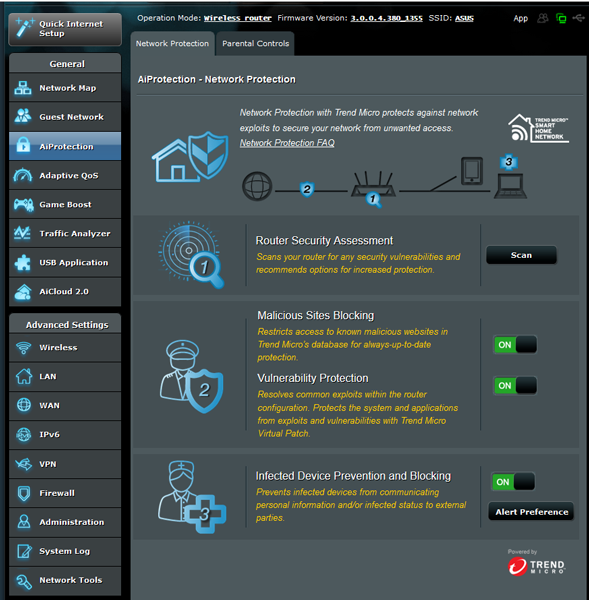Click the AiCloud 2.0 cloud icon

pos(23,292)
